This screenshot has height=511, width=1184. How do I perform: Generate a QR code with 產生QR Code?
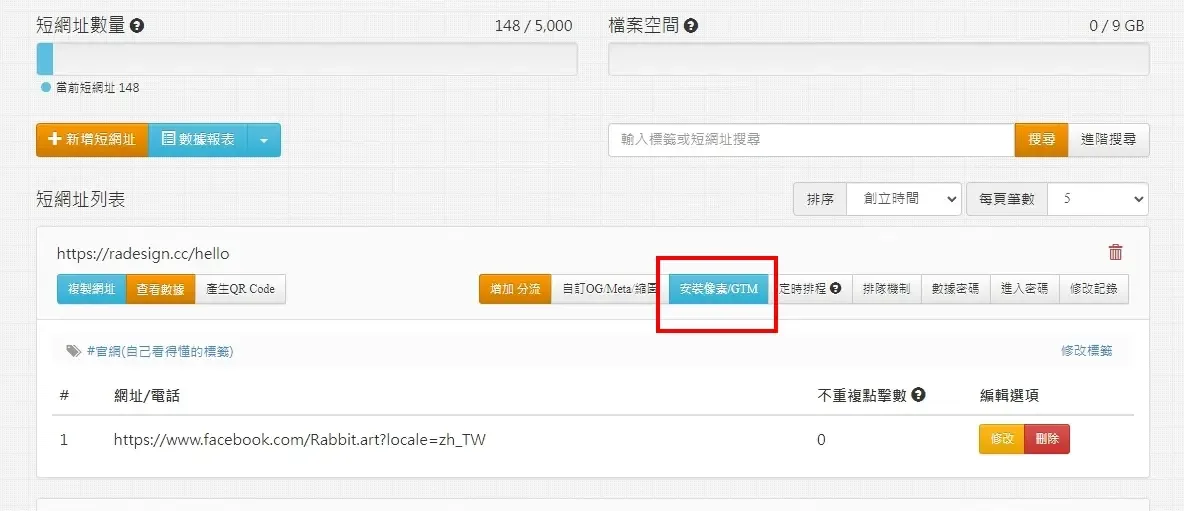pos(240,288)
